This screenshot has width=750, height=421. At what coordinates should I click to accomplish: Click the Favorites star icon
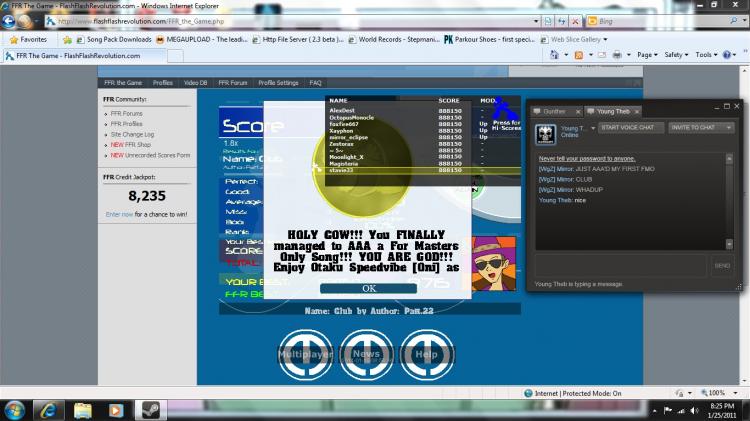14,40
